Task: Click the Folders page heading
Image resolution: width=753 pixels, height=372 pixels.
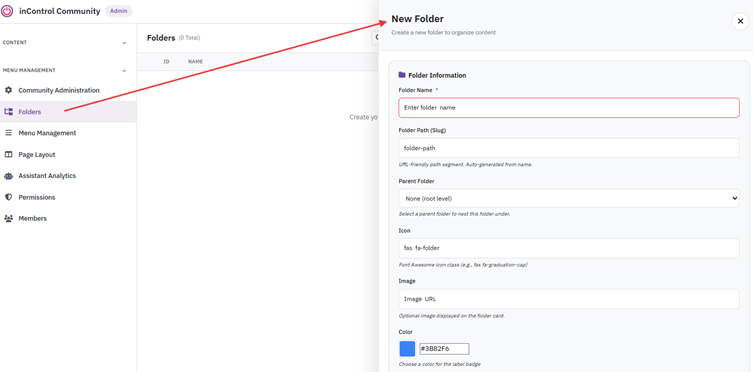Action: (161, 38)
